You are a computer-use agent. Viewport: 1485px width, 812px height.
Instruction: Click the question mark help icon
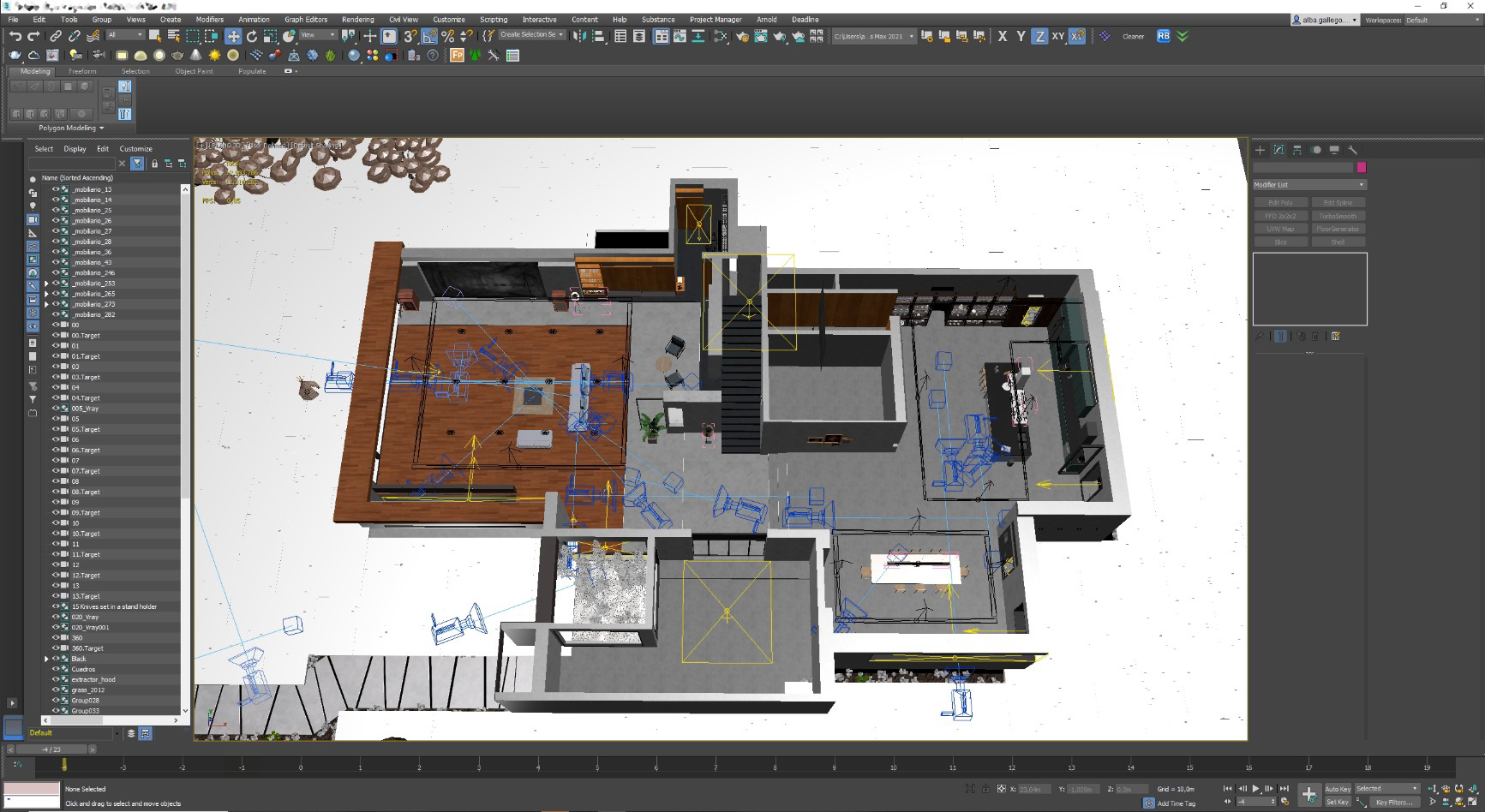tap(433, 56)
